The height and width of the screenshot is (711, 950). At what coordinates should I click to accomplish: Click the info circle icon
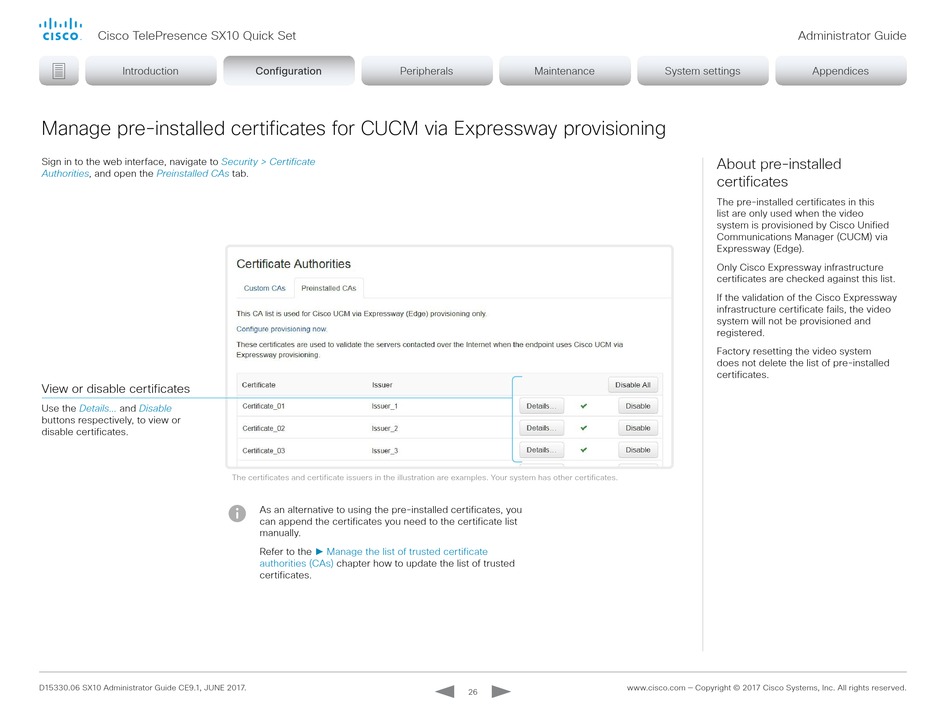[x=237, y=514]
